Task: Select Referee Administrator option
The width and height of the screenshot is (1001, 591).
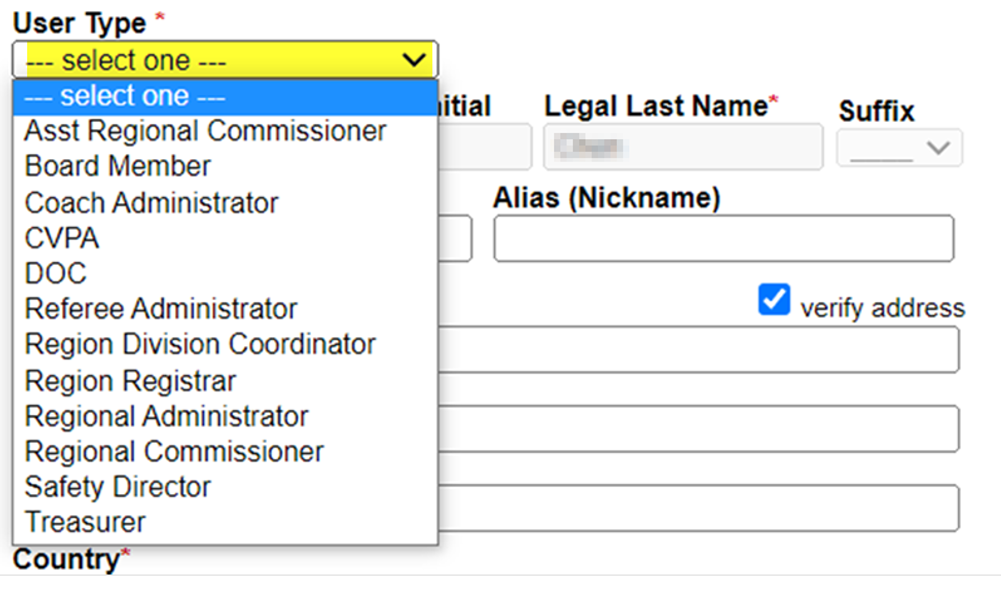Action: pos(161,309)
